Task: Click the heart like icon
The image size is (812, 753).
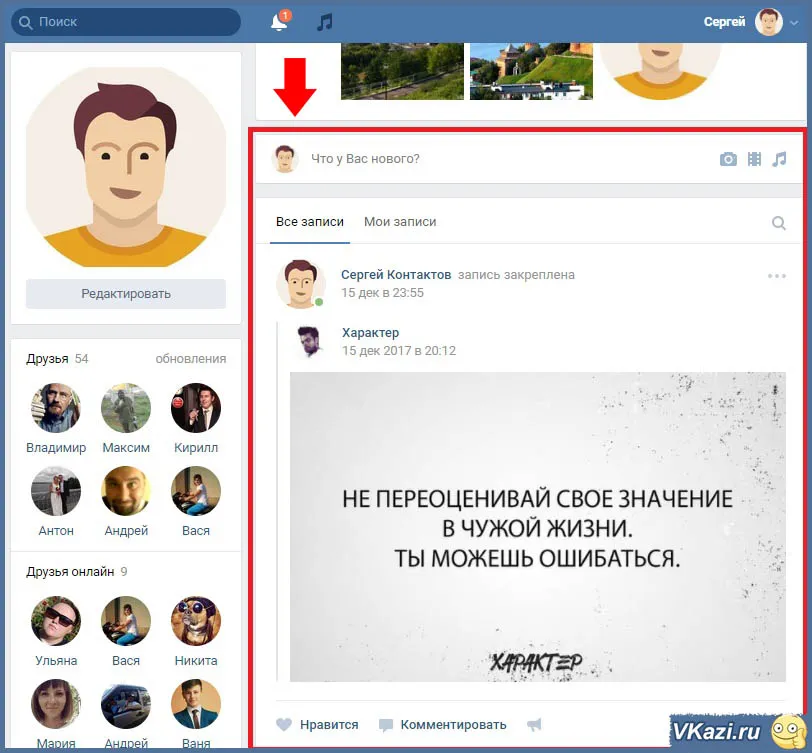Action: click(284, 725)
